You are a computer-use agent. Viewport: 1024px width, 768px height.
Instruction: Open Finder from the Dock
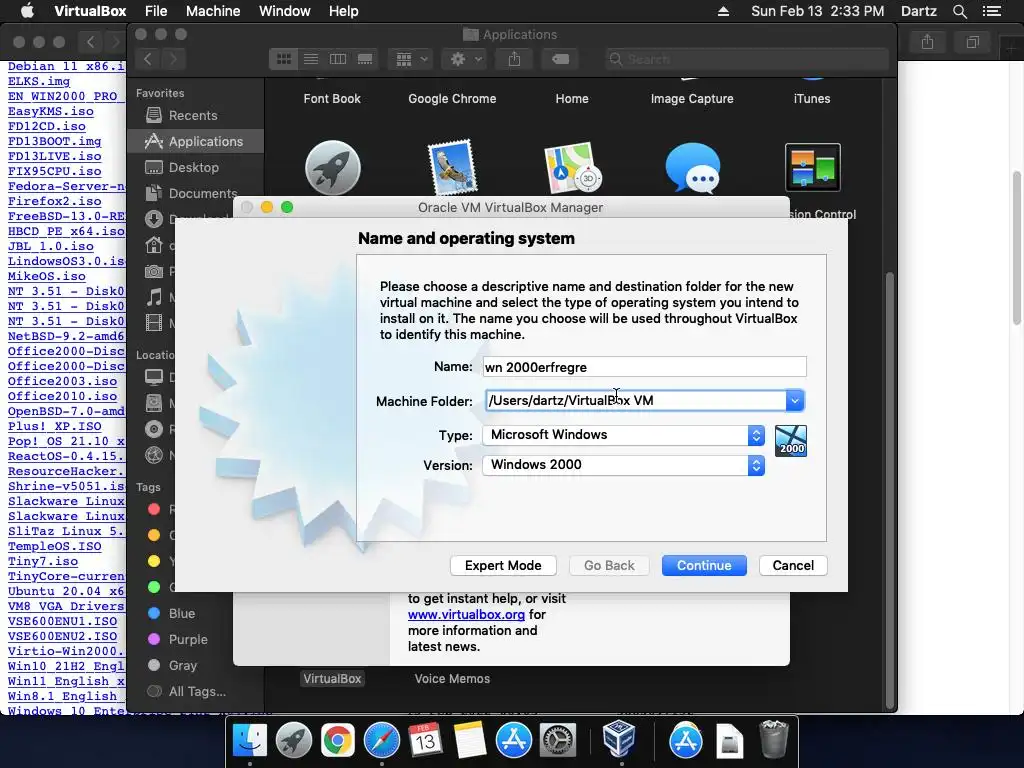pos(250,741)
